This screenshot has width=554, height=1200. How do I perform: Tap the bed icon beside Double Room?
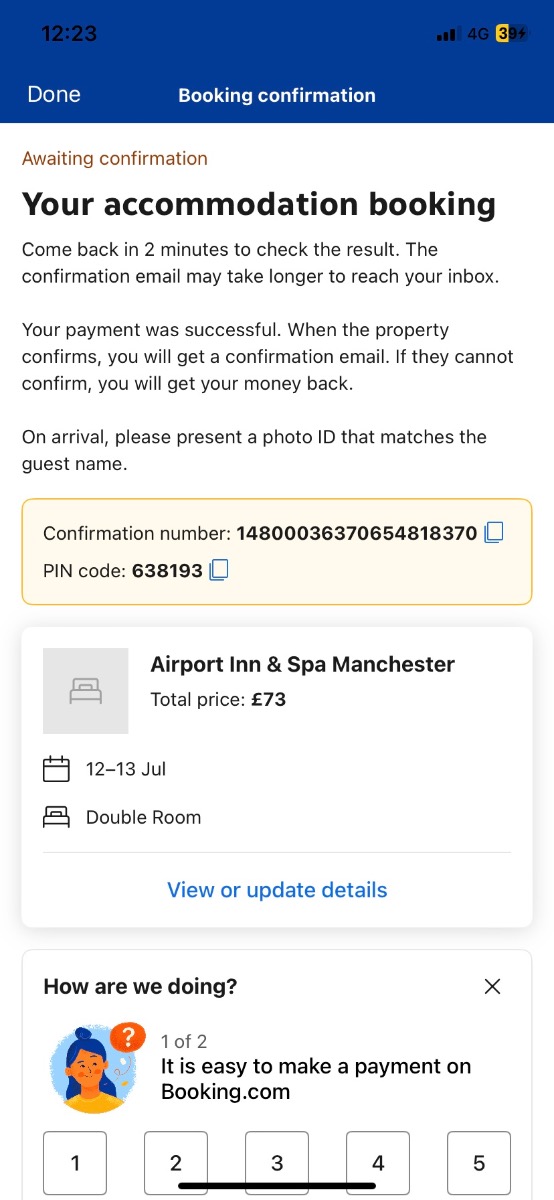(x=56, y=817)
